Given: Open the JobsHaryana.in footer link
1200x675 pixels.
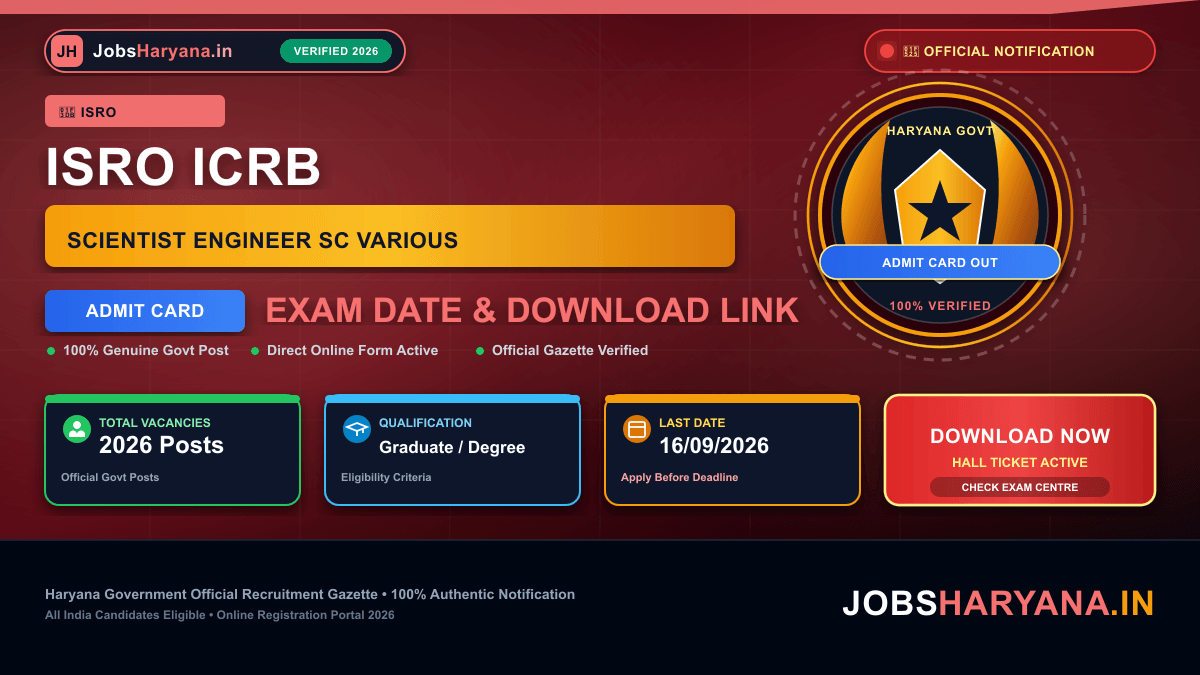Looking at the screenshot, I should coord(998,603).
